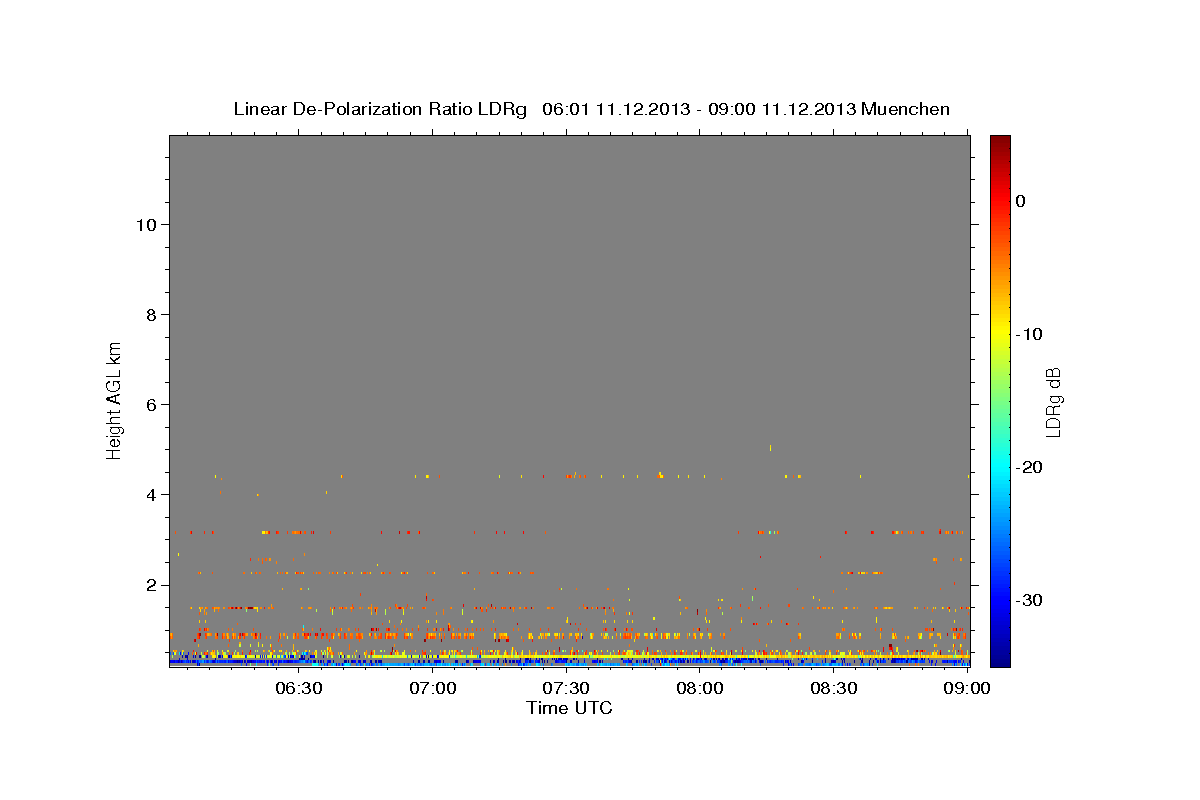Click the colorbar value '0'

coord(1021,201)
